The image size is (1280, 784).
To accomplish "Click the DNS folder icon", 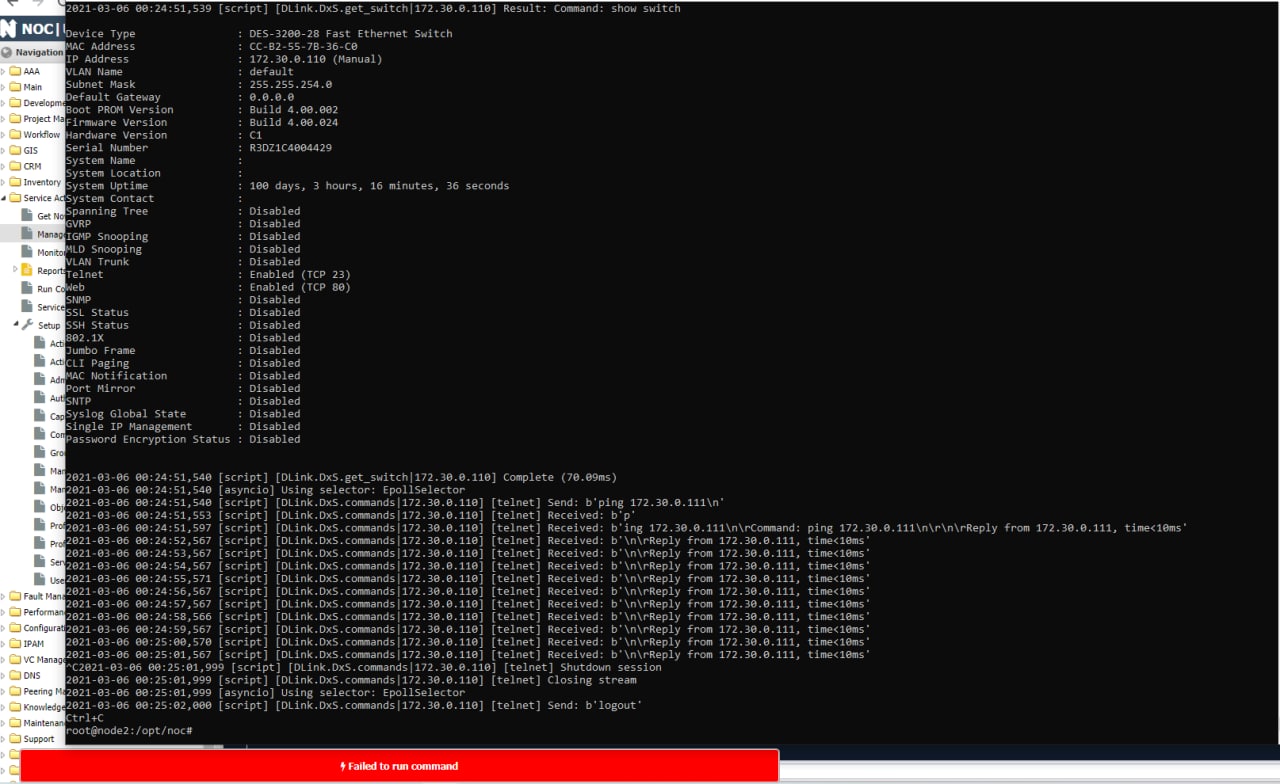I will [x=15, y=675].
